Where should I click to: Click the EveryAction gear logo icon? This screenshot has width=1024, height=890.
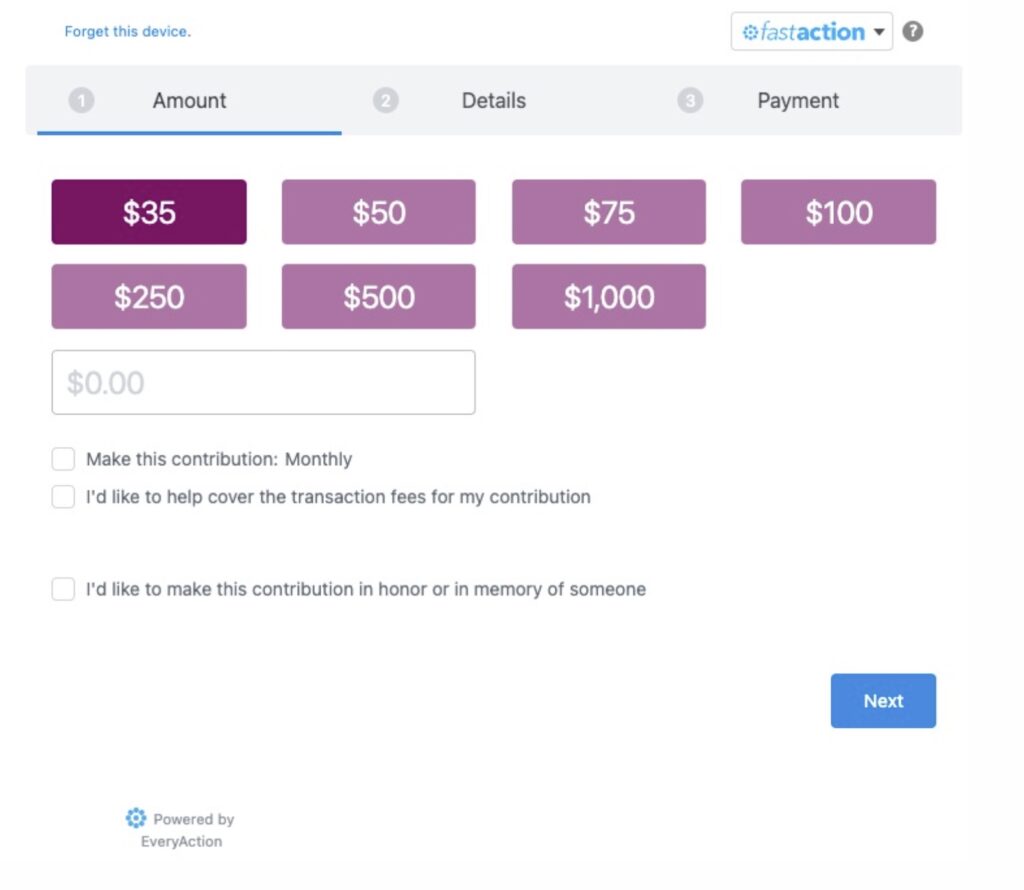[x=136, y=818]
